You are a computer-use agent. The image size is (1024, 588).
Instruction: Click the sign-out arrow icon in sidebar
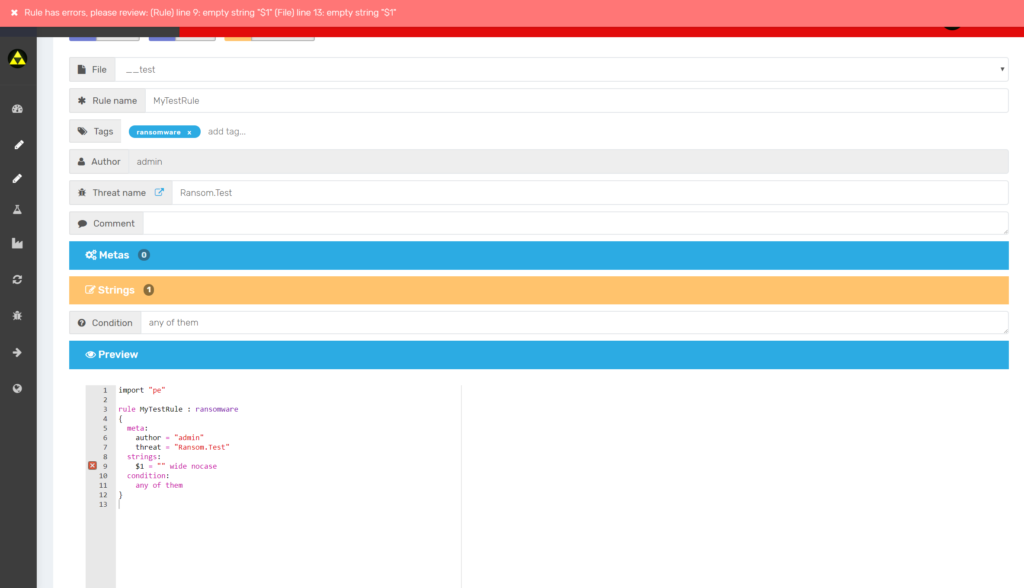coord(16,352)
